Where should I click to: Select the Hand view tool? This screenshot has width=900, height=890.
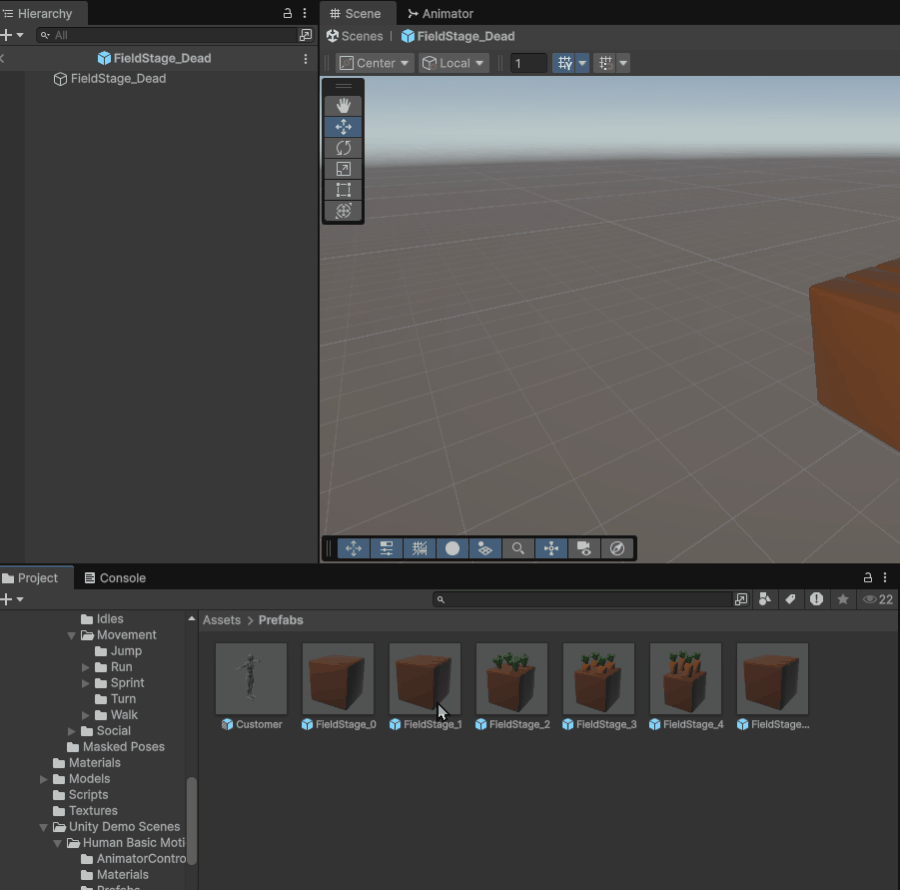coord(343,106)
